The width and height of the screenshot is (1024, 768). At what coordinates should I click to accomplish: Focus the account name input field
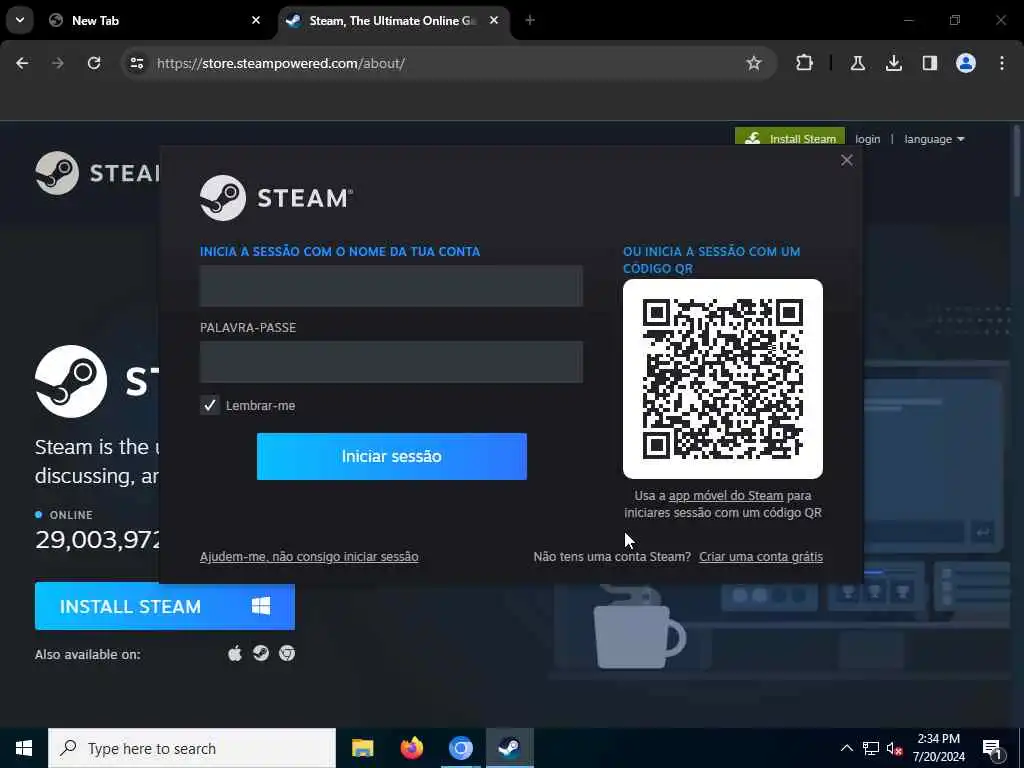click(x=391, y=285)
